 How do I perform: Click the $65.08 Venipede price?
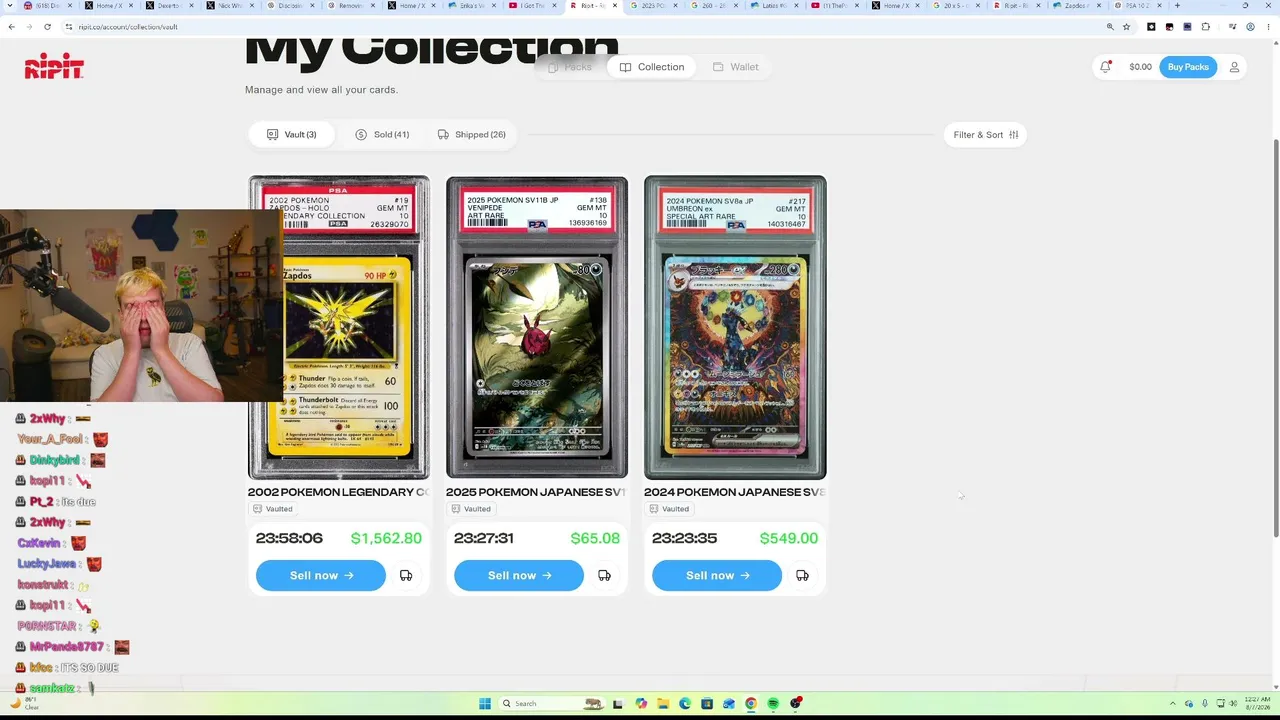pyautogui.click(x=595, y=538)
